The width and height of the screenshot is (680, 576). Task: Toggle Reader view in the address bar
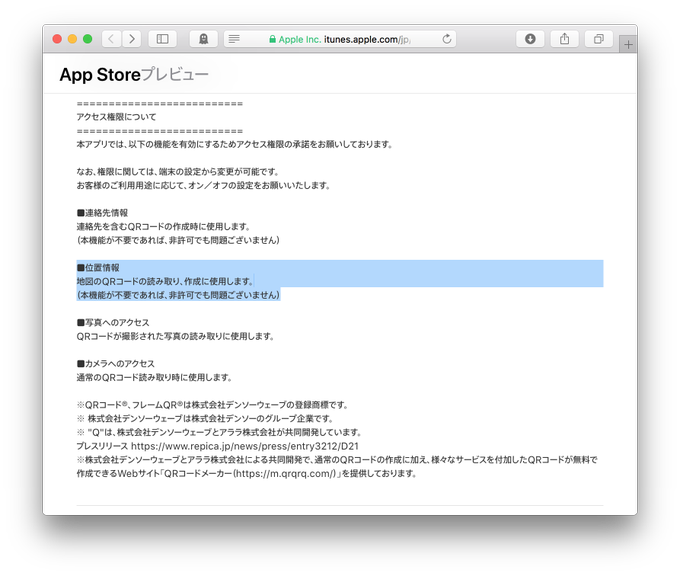234,39
